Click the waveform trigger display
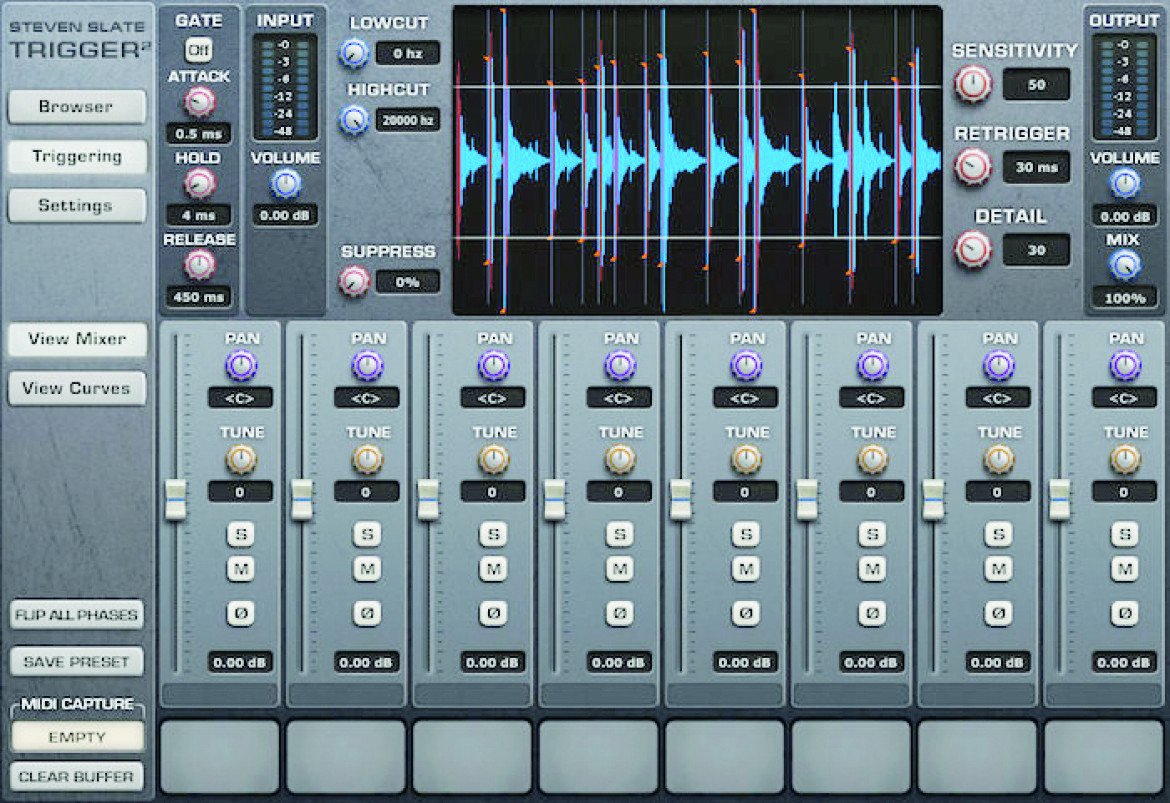Viewport: 1170px width, 803px height. tap(698, 160)
